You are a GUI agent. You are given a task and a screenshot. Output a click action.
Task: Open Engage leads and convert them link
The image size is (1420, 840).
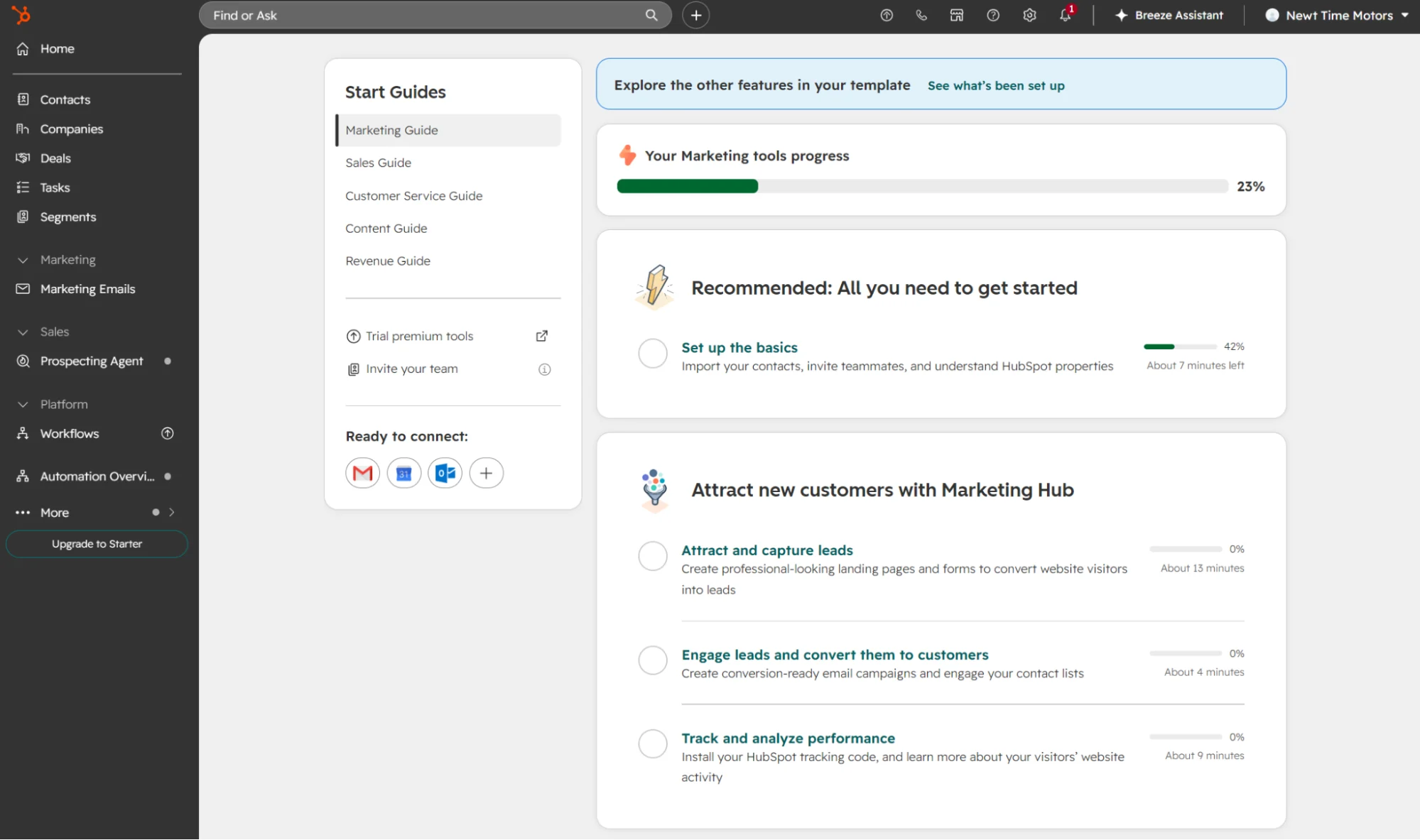click(x=835, y=655)
